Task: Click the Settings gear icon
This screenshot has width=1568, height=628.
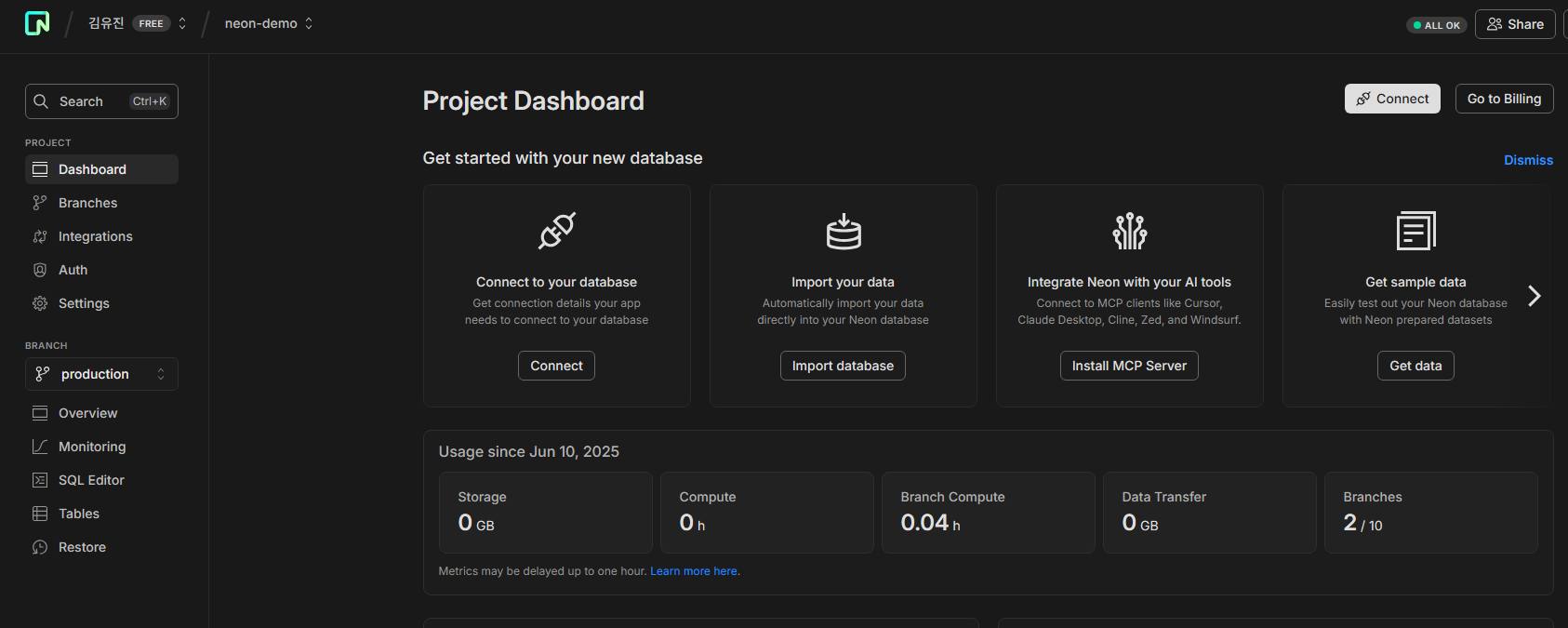Action: [x=40, y=303]
